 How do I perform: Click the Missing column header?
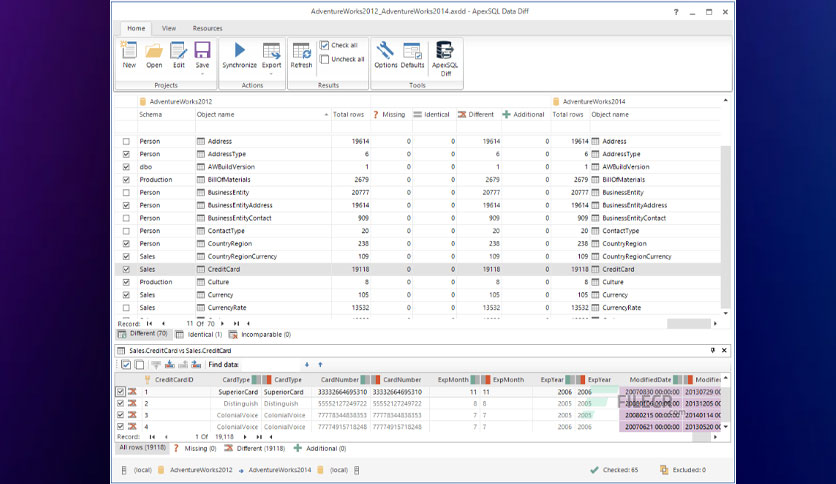tap(389, 115)
